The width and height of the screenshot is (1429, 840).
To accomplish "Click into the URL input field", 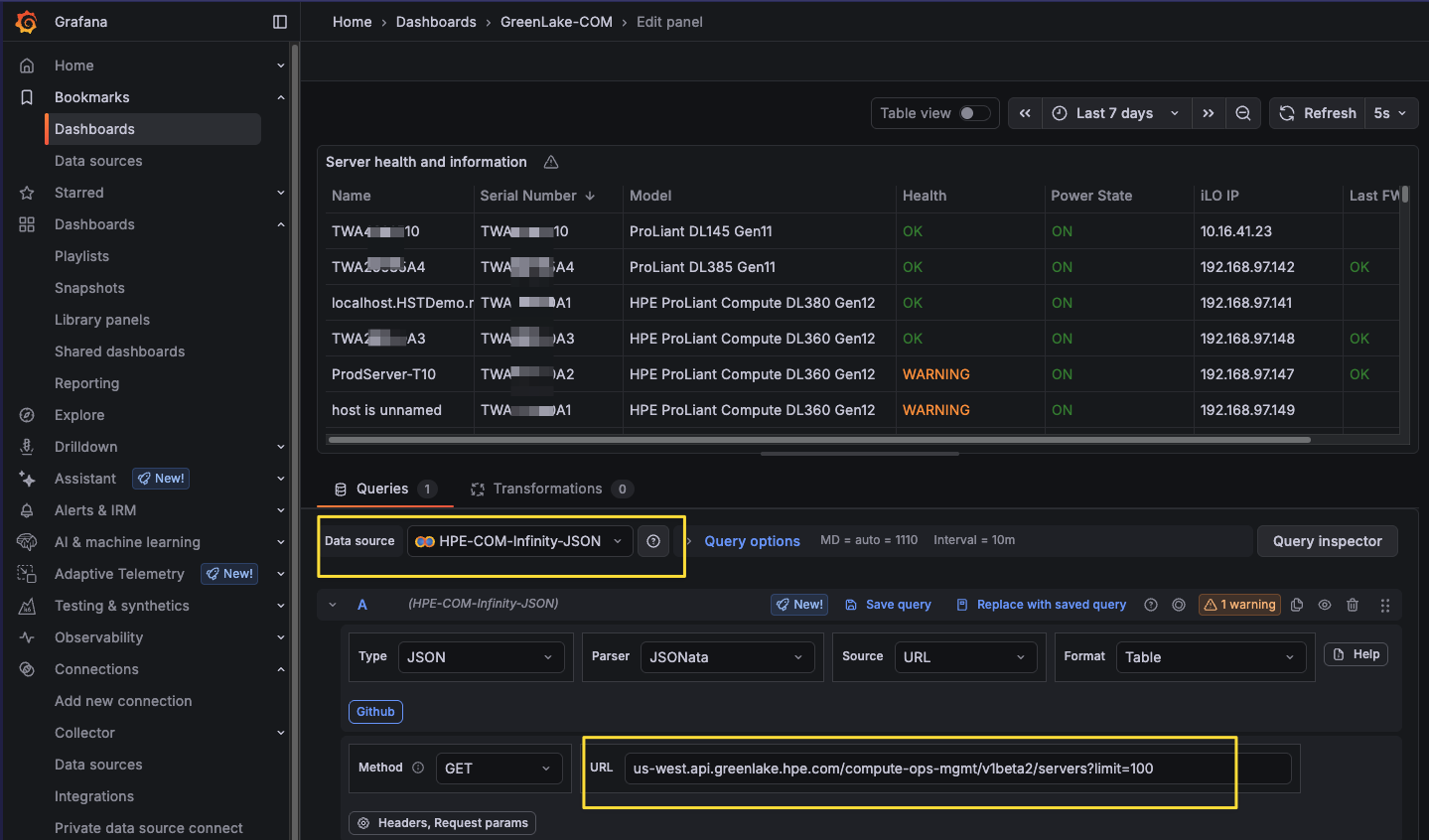I will point(956,769).
